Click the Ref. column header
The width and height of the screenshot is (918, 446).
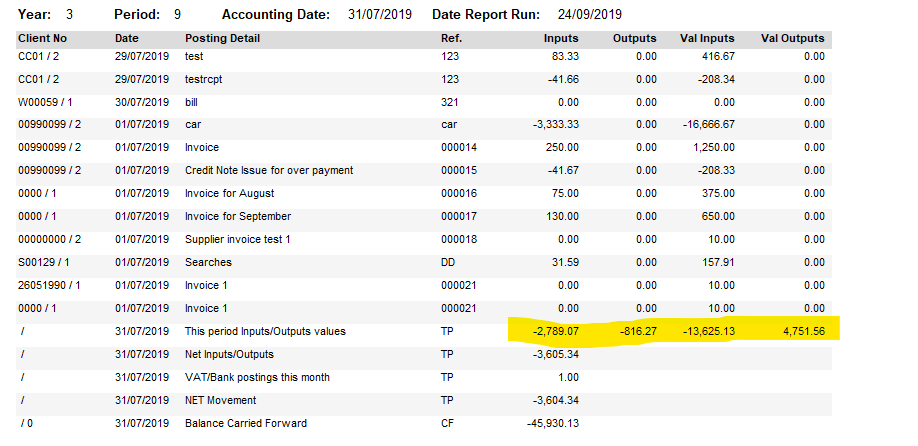point(451,39)
